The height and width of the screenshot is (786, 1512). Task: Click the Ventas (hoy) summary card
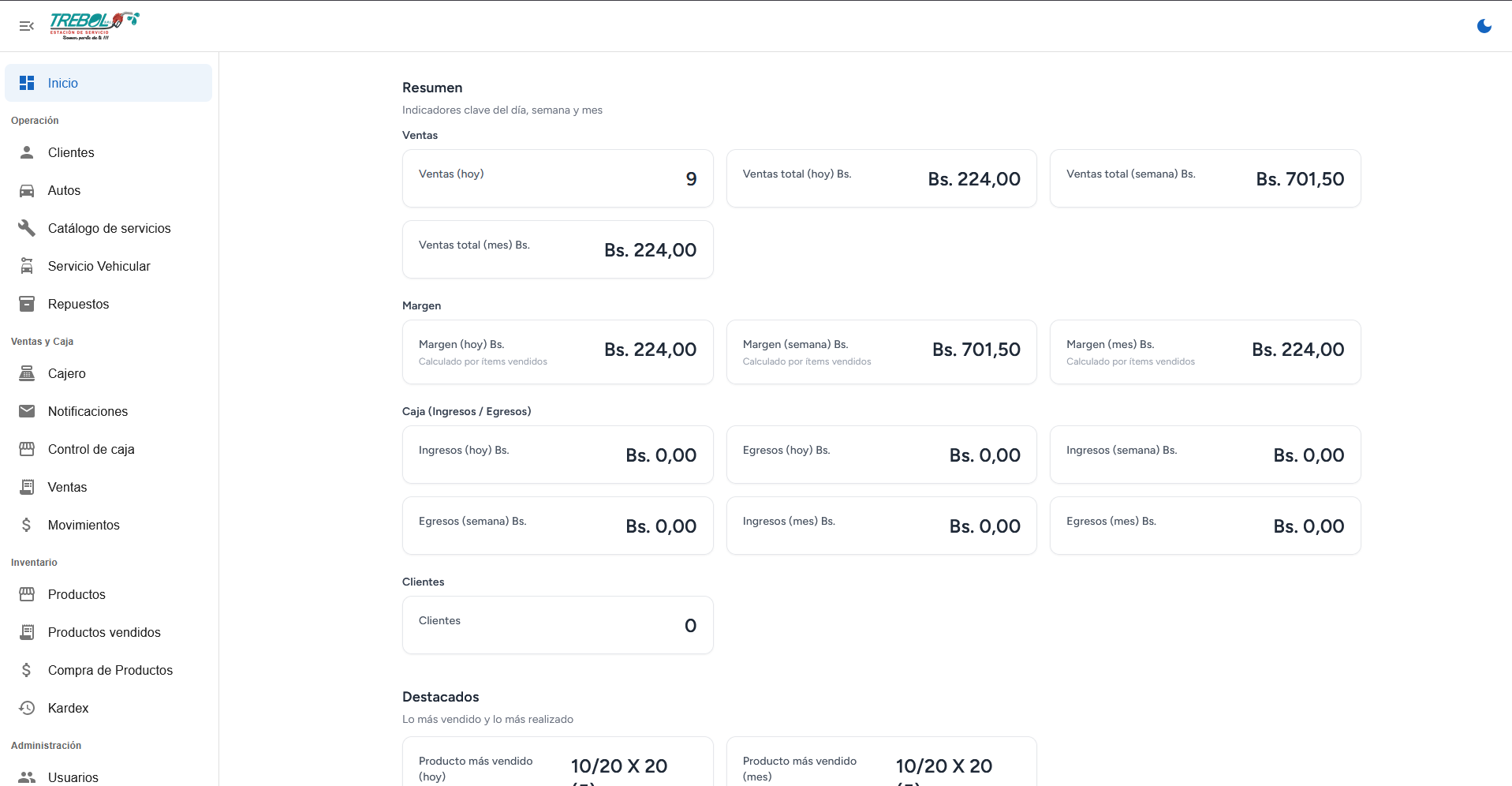pos(558,178)
